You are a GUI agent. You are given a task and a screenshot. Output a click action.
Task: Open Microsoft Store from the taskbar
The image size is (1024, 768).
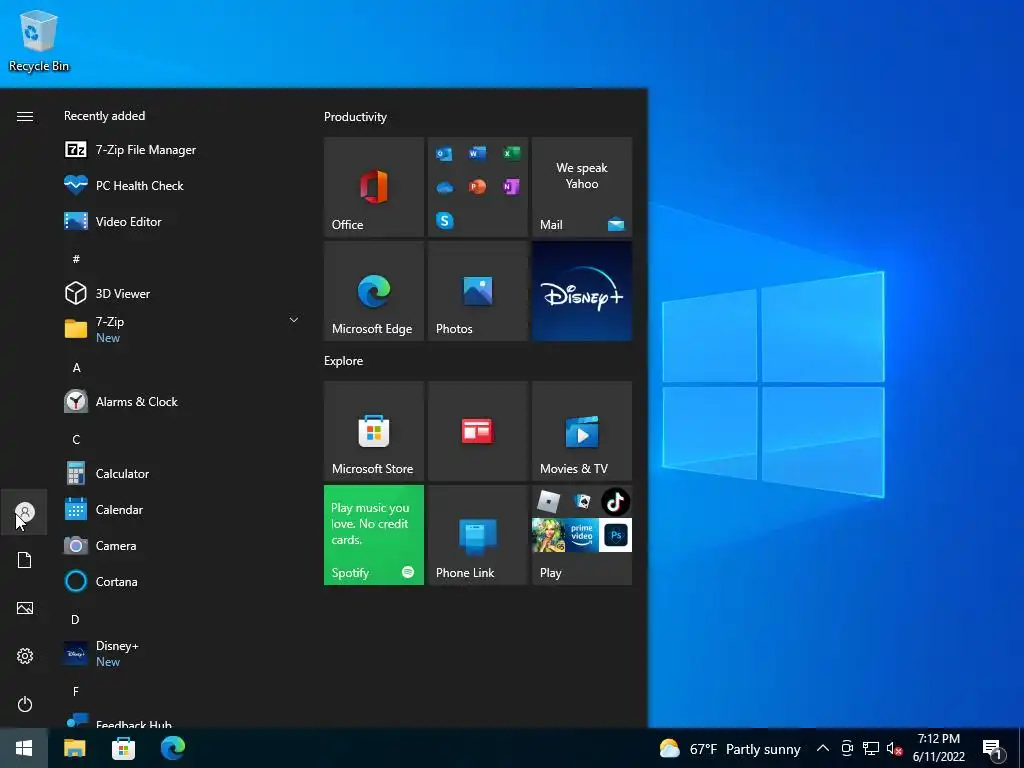(x=123, y=748)
